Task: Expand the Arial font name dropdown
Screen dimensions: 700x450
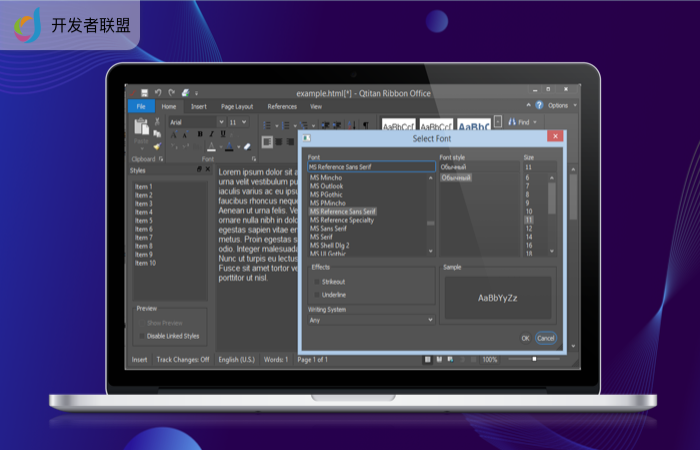Action: click(221, 122)
